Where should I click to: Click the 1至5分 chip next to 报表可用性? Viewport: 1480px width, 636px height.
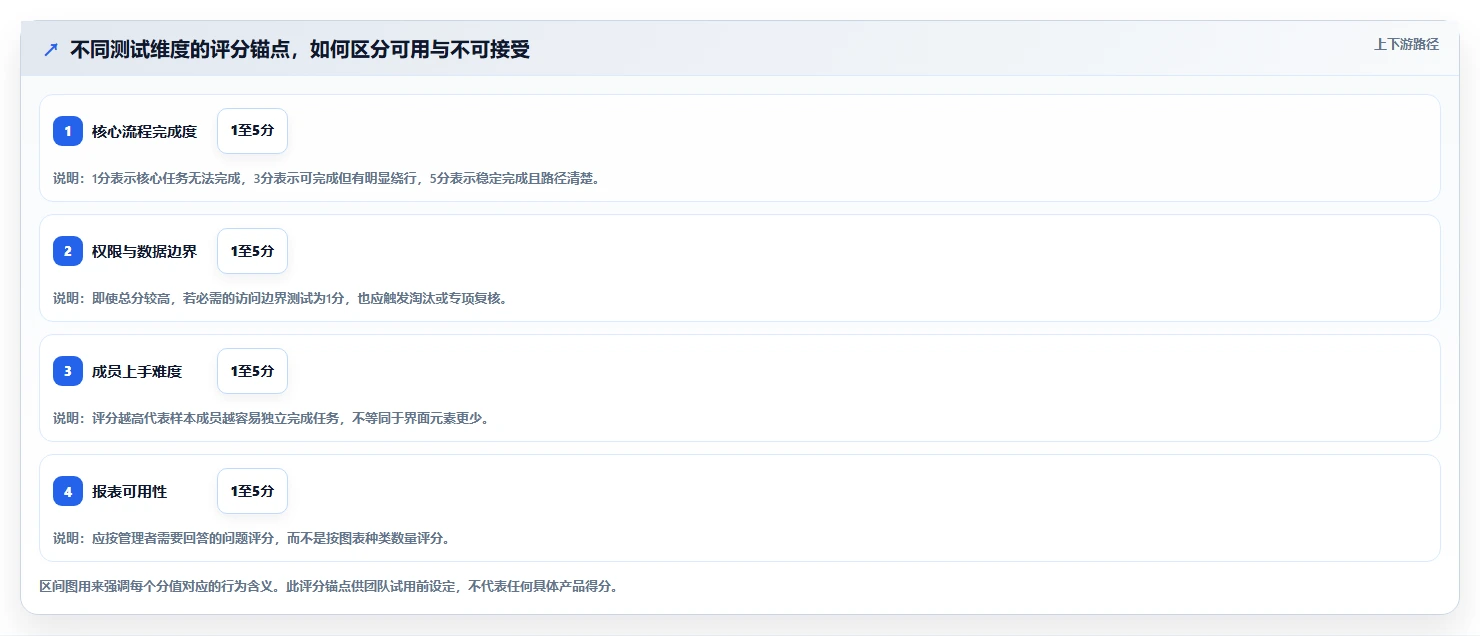point(252,491)
